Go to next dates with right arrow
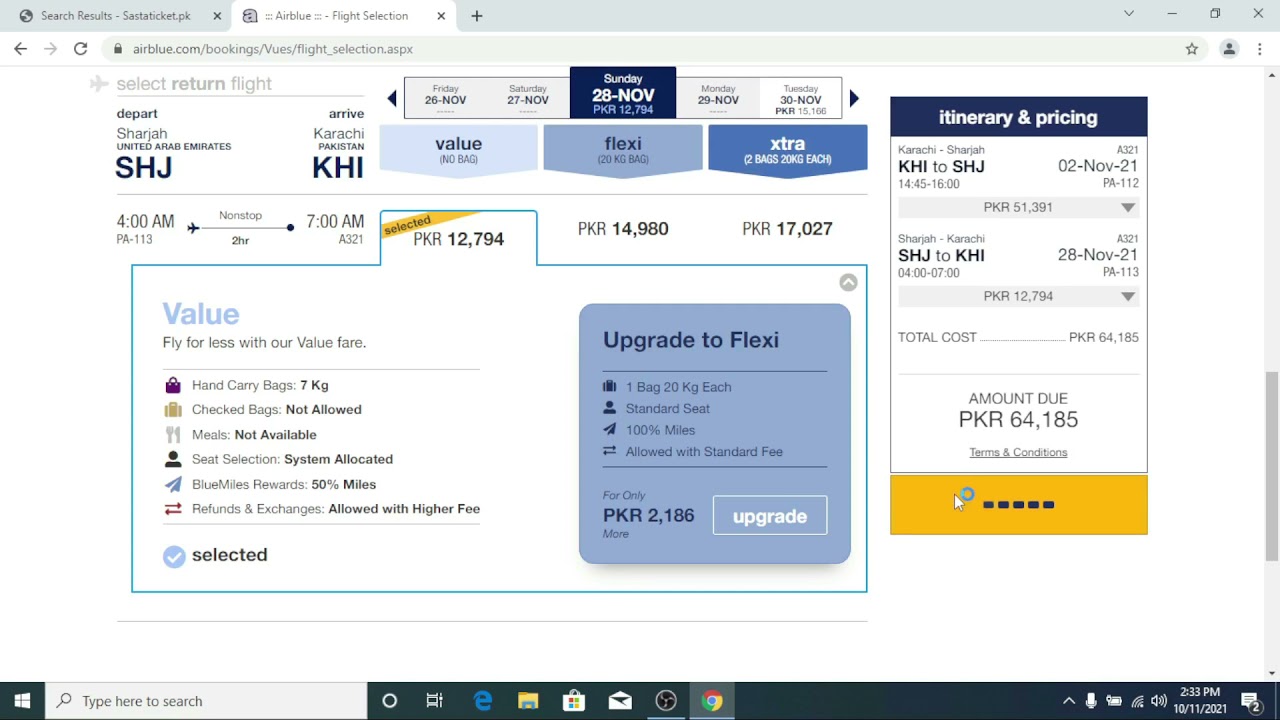 coord(854,98)
